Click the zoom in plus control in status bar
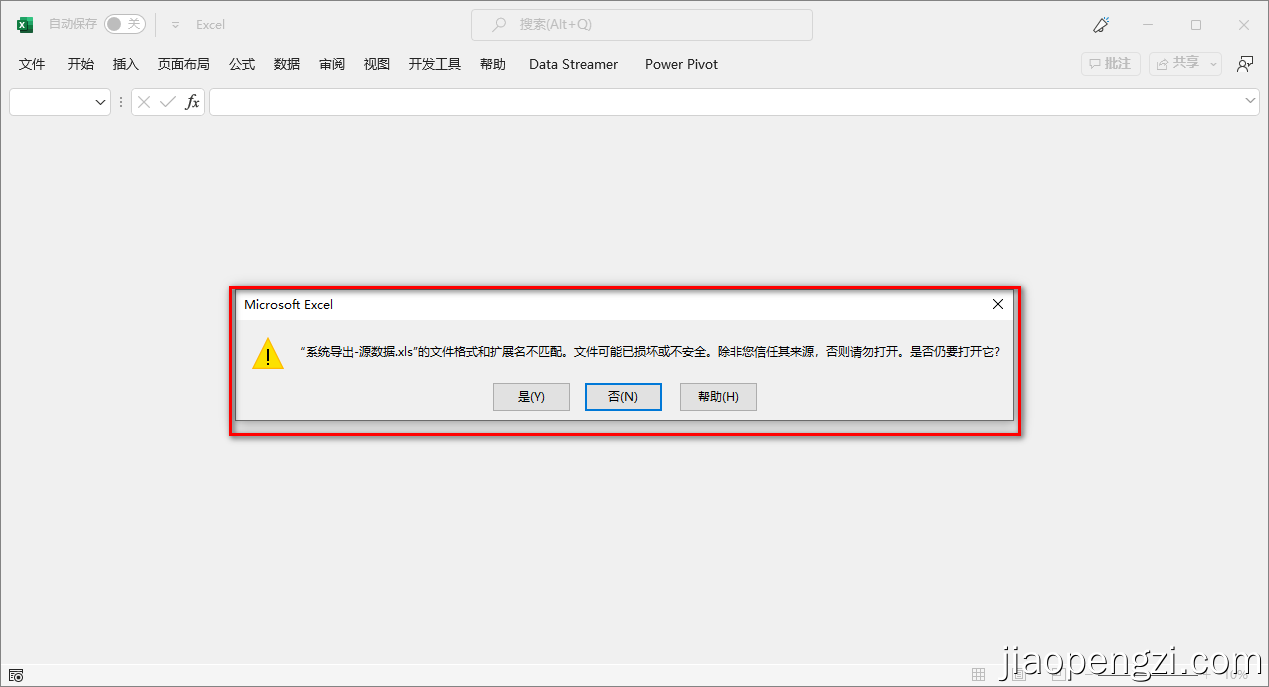The image size is (1269, 687). tap(1205, 674)
